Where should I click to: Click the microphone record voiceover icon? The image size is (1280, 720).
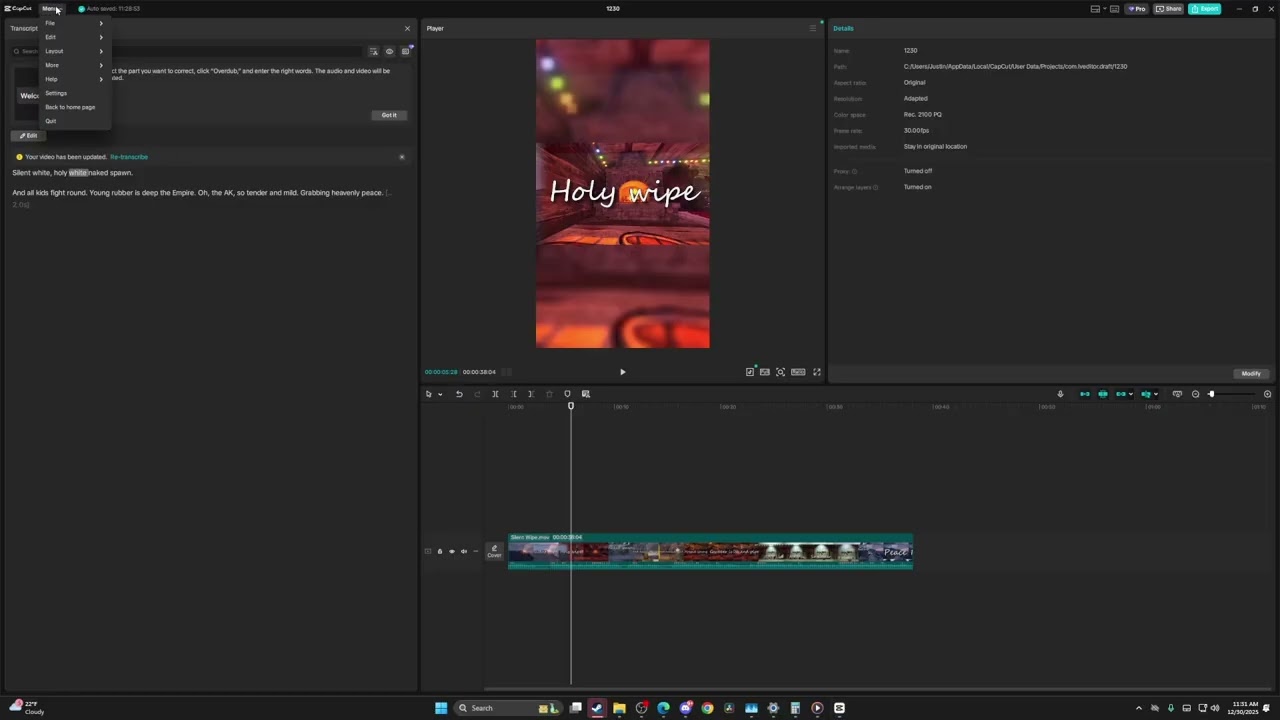[x=1060, y=394]
